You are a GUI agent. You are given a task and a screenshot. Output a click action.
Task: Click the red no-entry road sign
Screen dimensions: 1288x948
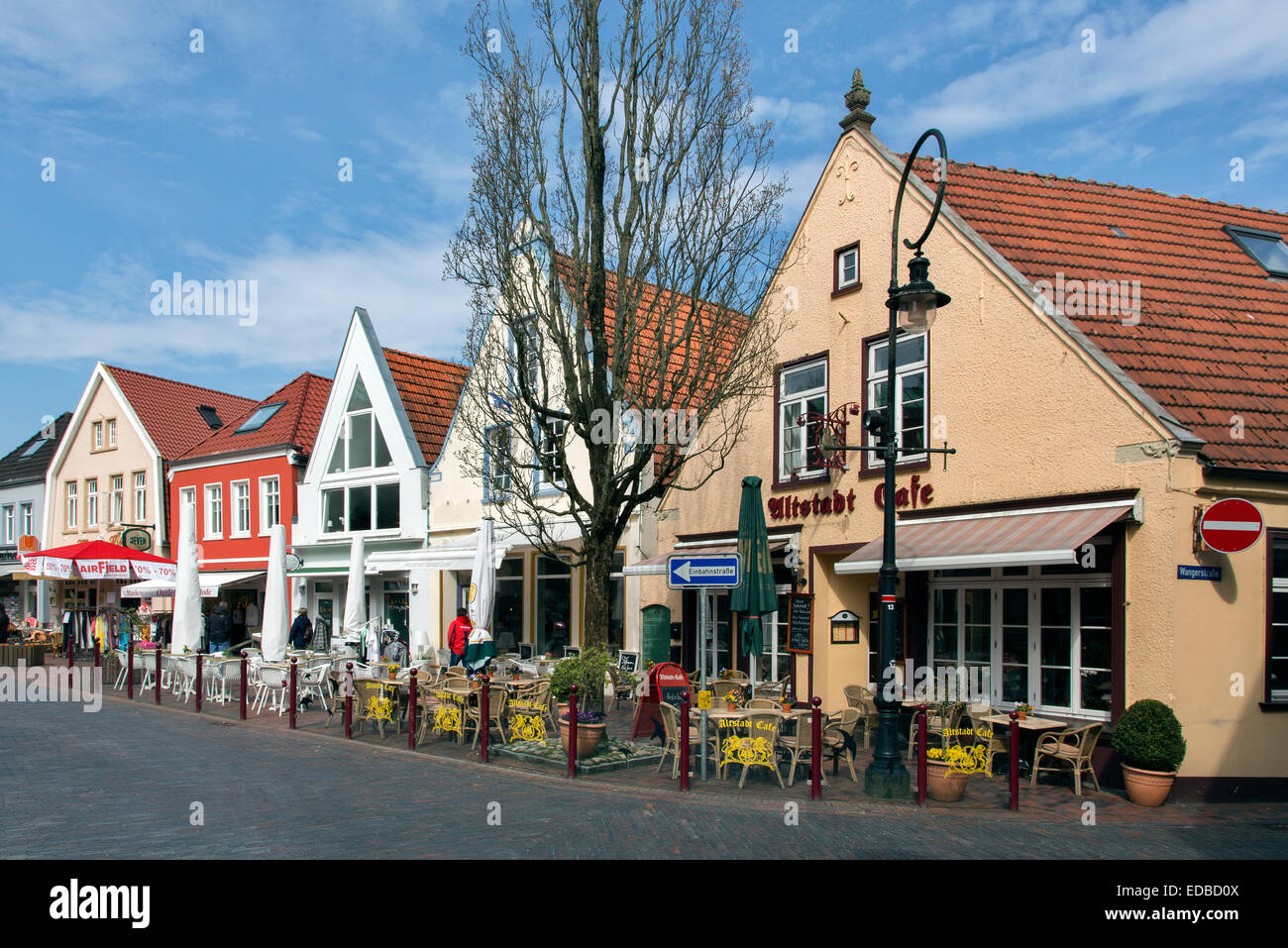click(x=1231, y=525)
